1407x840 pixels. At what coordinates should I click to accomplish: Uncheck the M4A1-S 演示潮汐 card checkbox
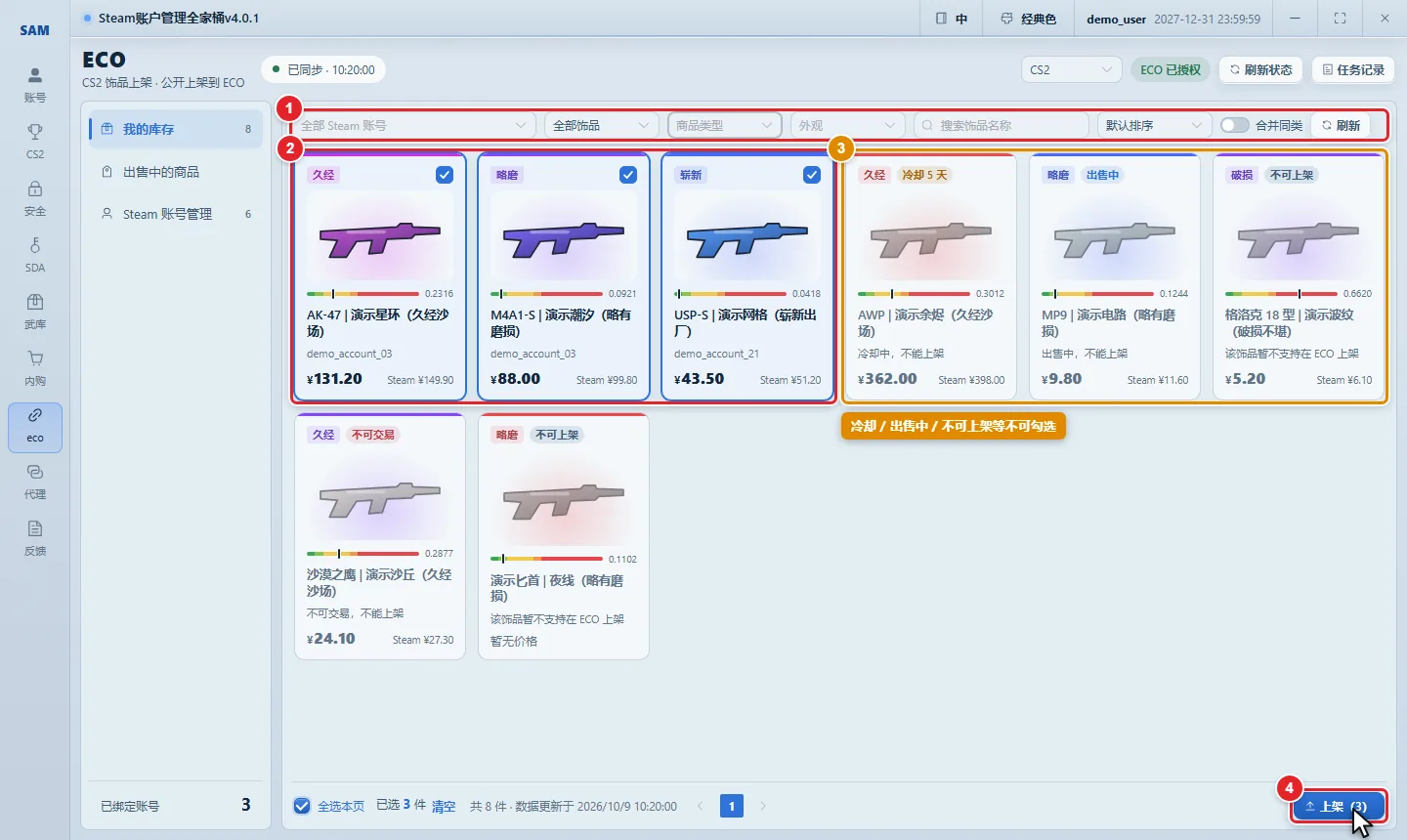pos(628,175)
